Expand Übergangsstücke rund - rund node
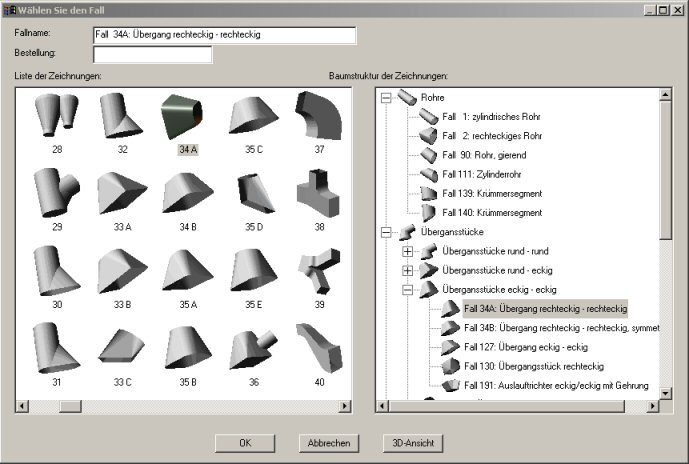Screen dimensions: 689x464 [x=407, y=251]
